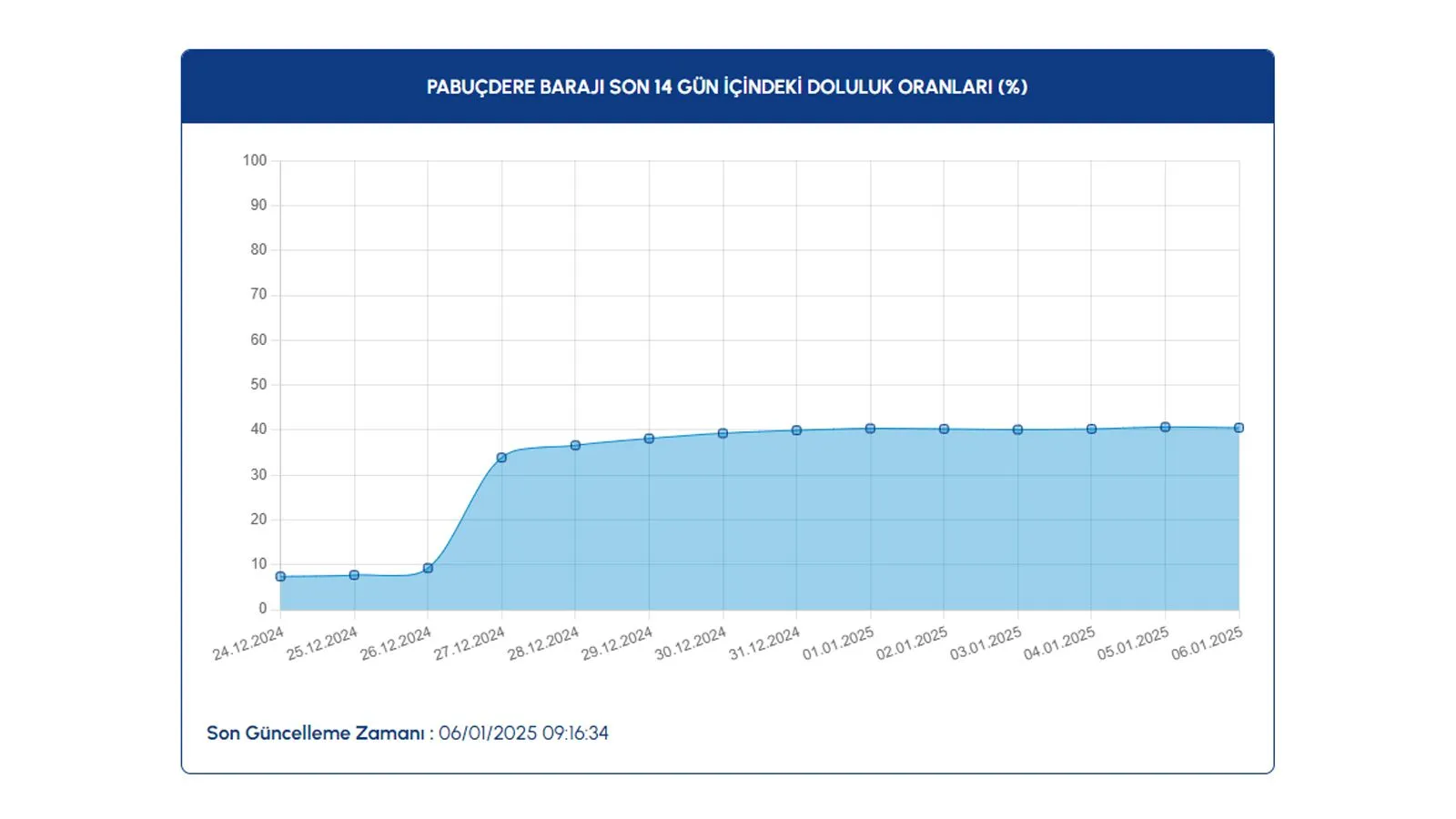Click the 06.01.2025 data point marker

click(x=1239, y=428)
